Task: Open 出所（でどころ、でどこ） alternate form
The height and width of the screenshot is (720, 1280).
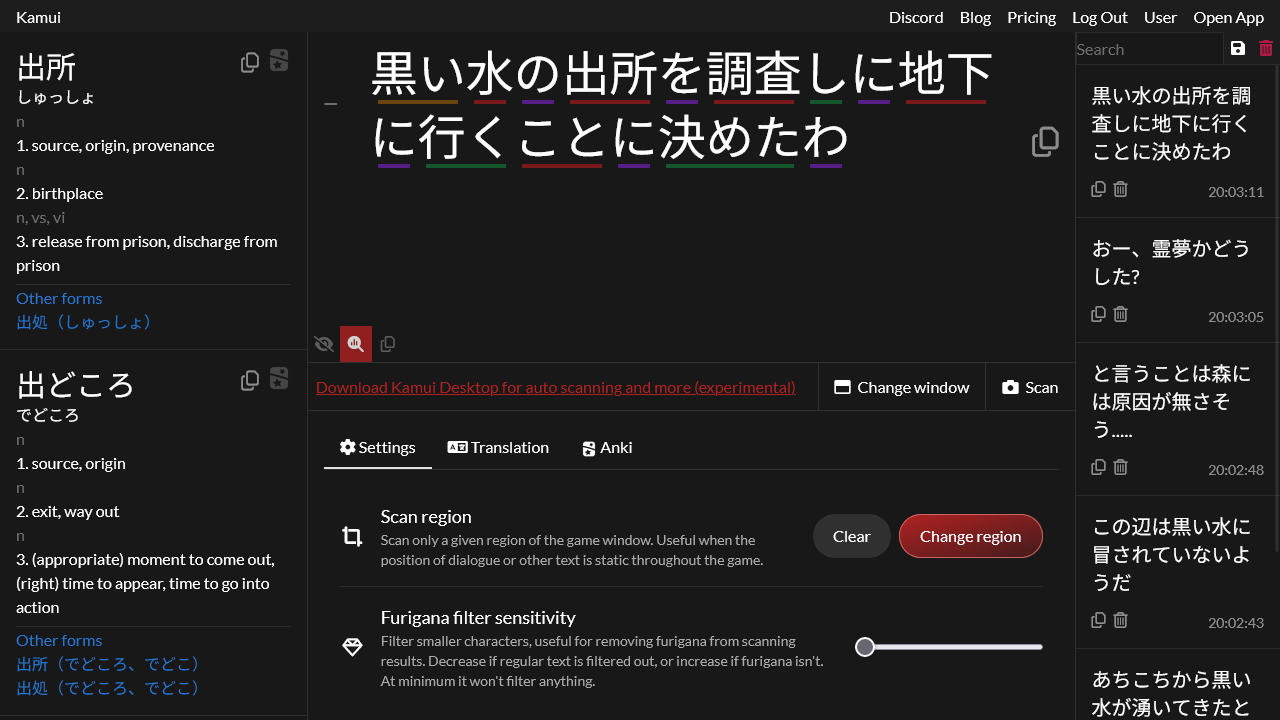Action: click(107, 663)
